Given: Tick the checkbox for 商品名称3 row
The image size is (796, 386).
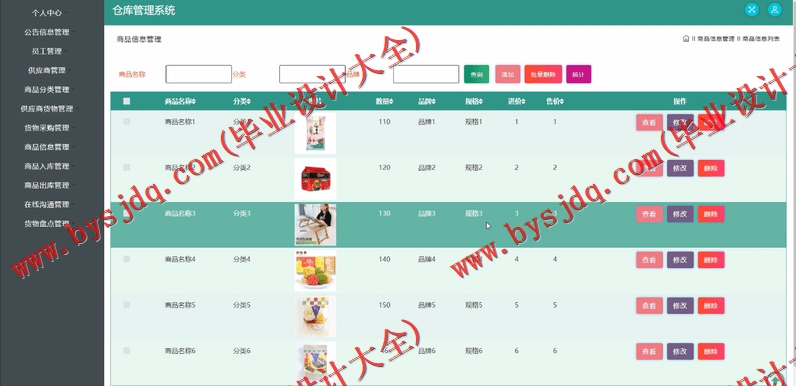Looking at the screenshot, I should tap(126, 213).
